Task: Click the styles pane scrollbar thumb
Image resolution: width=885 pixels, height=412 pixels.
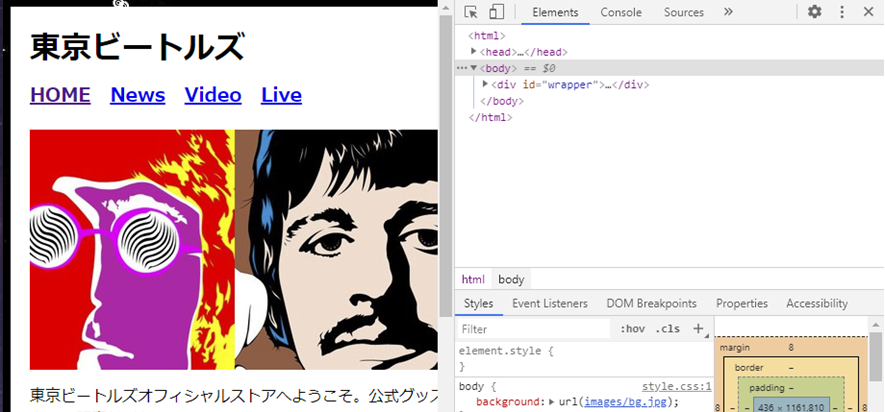Action: coord(875,357)
